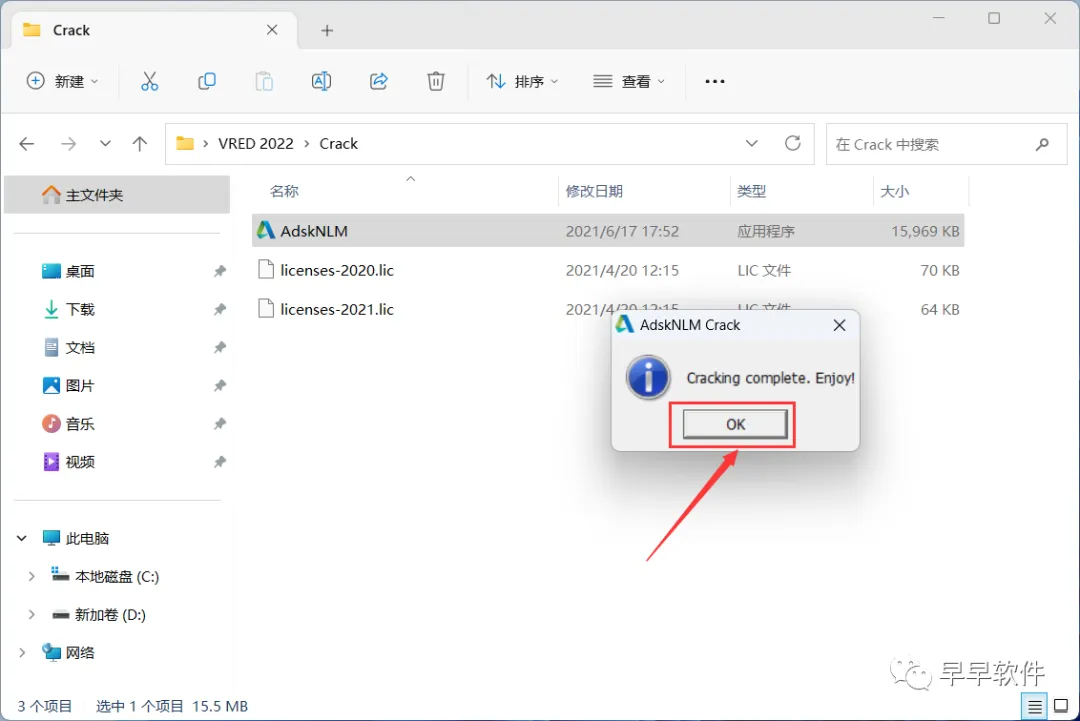Screen dimensions: 1080x721
Task: Go forward with the right arrow
Action: tap(68, 144)
